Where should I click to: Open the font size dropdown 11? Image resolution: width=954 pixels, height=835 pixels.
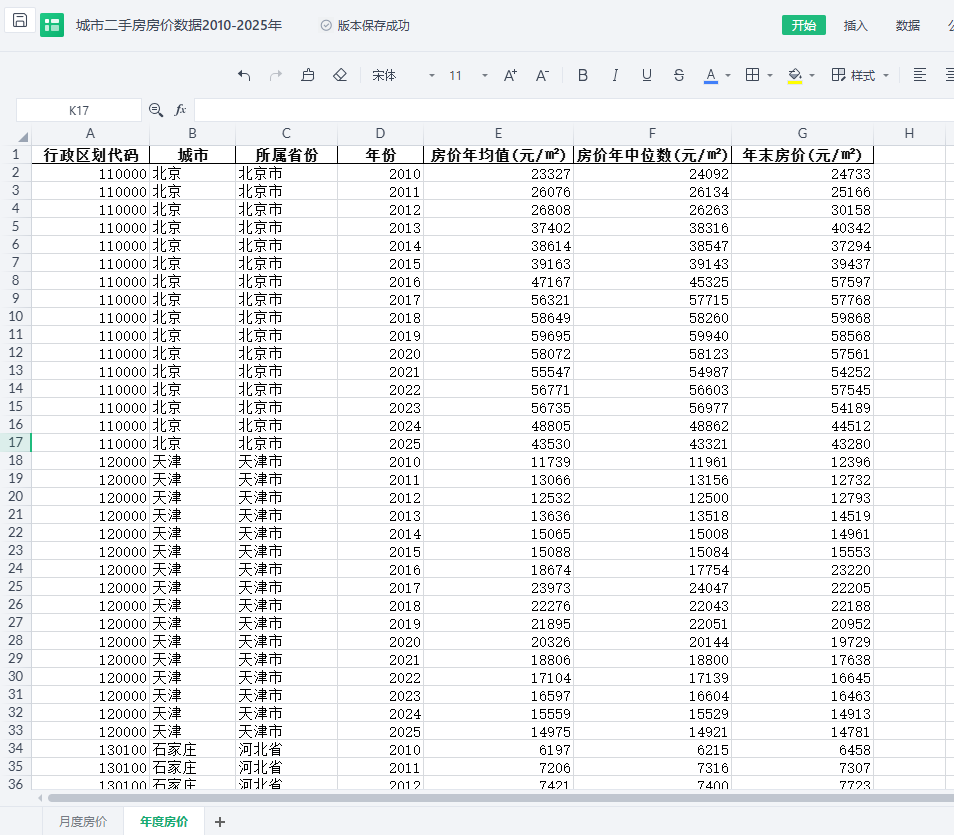point(468,75)
